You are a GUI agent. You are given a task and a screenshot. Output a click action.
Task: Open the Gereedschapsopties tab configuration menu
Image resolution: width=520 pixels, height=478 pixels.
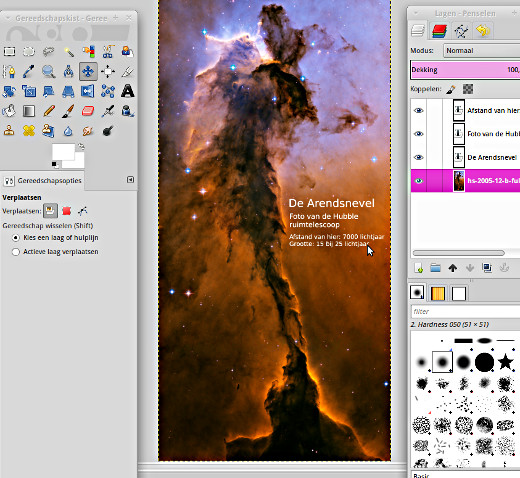(x=130, y=180)
